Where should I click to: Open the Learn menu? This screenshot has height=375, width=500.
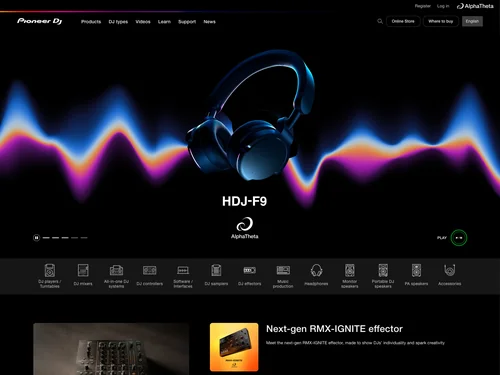click(x=164, y=22)
